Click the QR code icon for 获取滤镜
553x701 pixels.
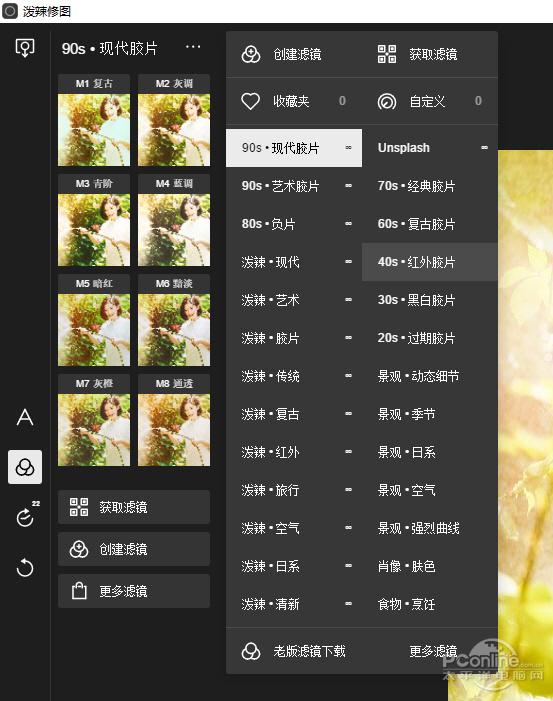coord(387,54)
